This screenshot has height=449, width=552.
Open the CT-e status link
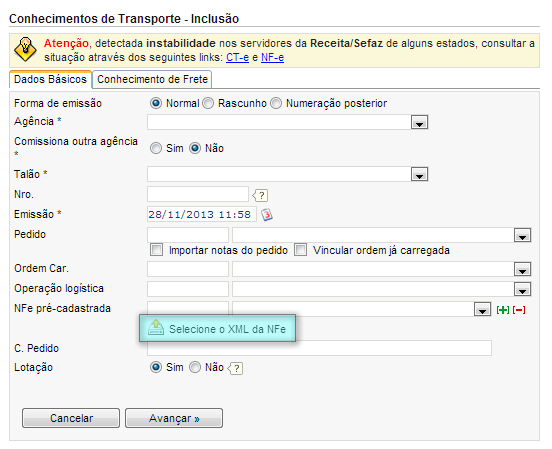pyautogui.click(x=237, y=57)
